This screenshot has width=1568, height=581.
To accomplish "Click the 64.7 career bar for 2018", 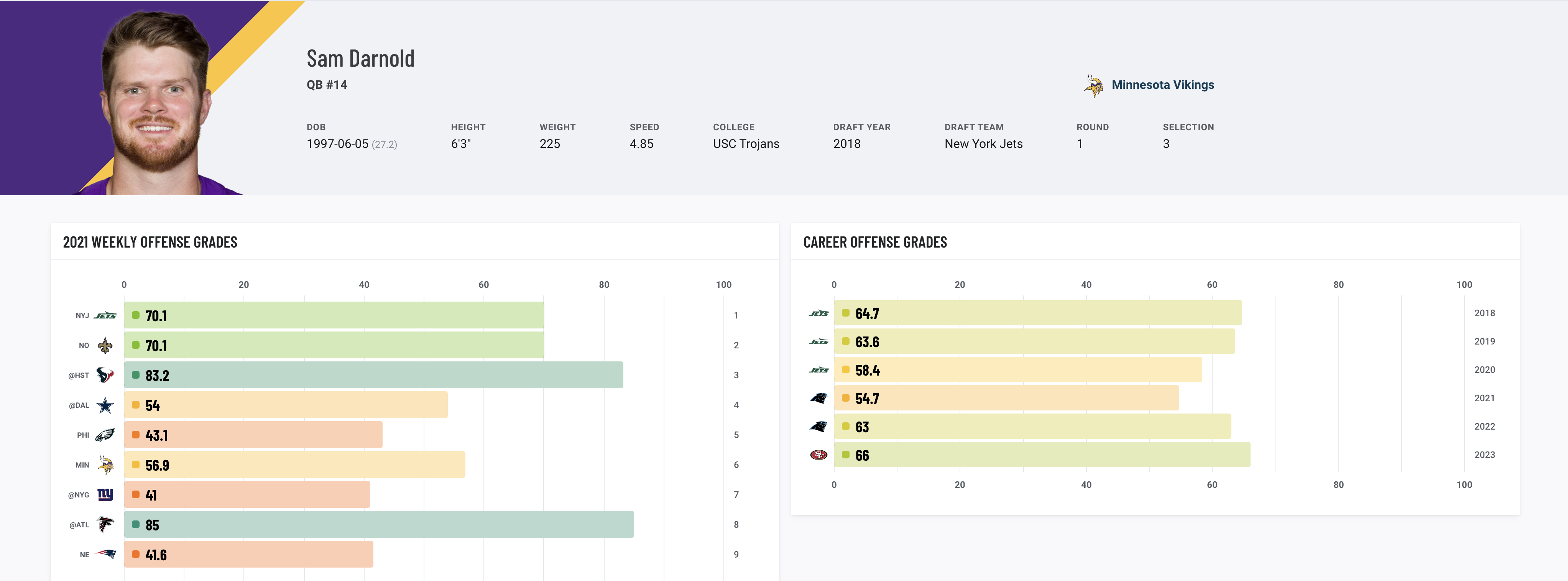I will [1037, 313].
